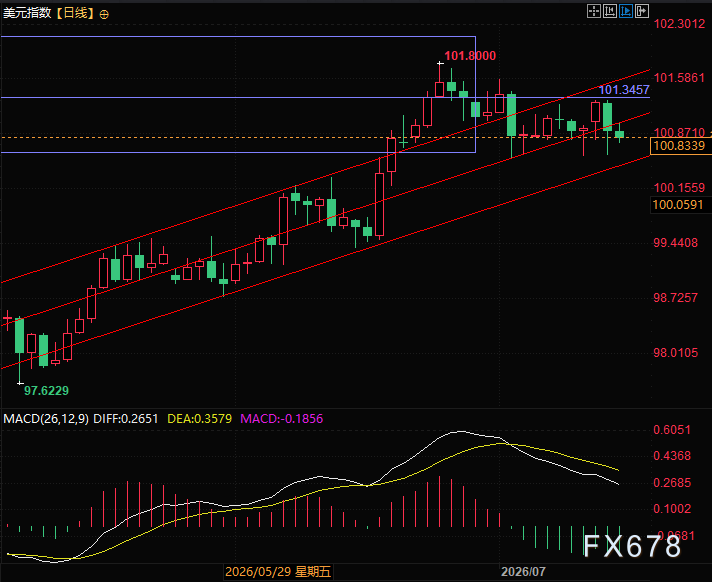Click the MACD(26,12,9) indicator label
712x582 pixels.
click(x=46, y=419)
